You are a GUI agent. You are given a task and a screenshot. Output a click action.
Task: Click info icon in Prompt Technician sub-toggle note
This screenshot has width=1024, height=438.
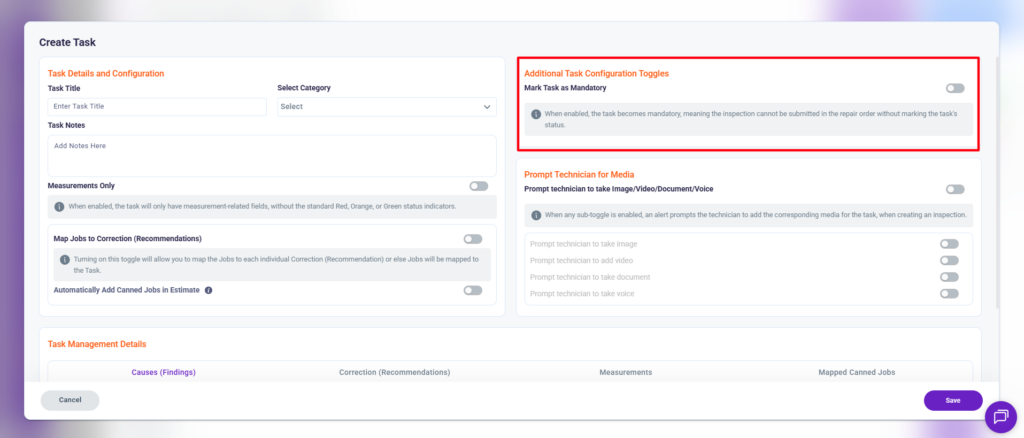536,215
